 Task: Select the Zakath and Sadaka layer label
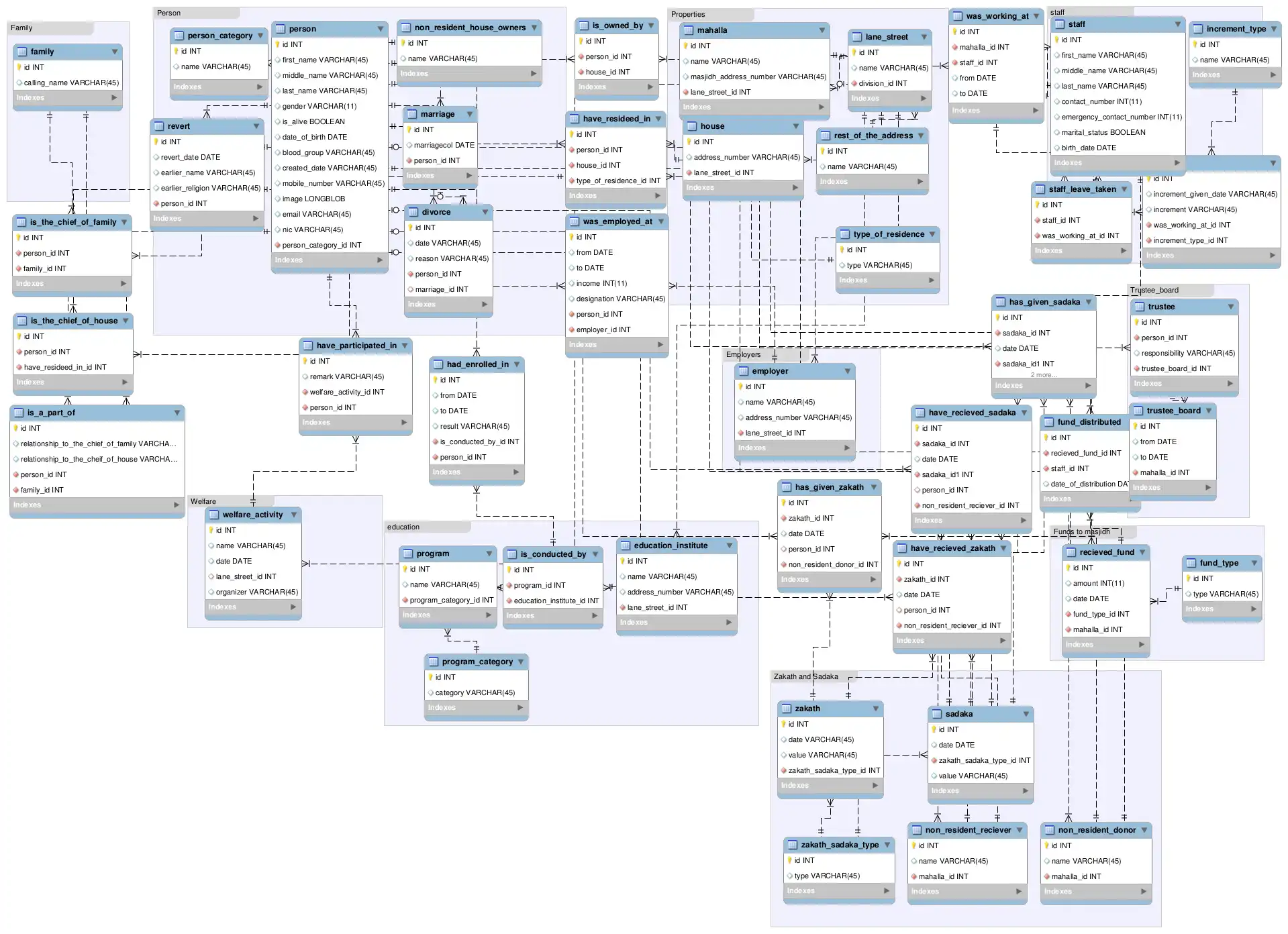pyautogui.click(x=805, y=676)
